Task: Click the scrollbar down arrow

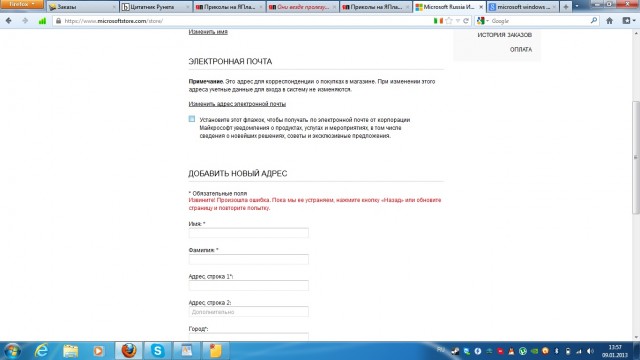Action: tap(636, 338)
